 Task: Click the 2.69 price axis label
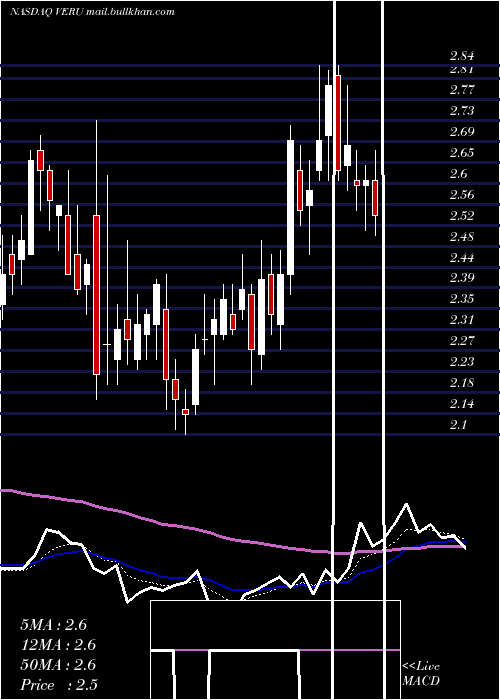click(x=462, y=132)
